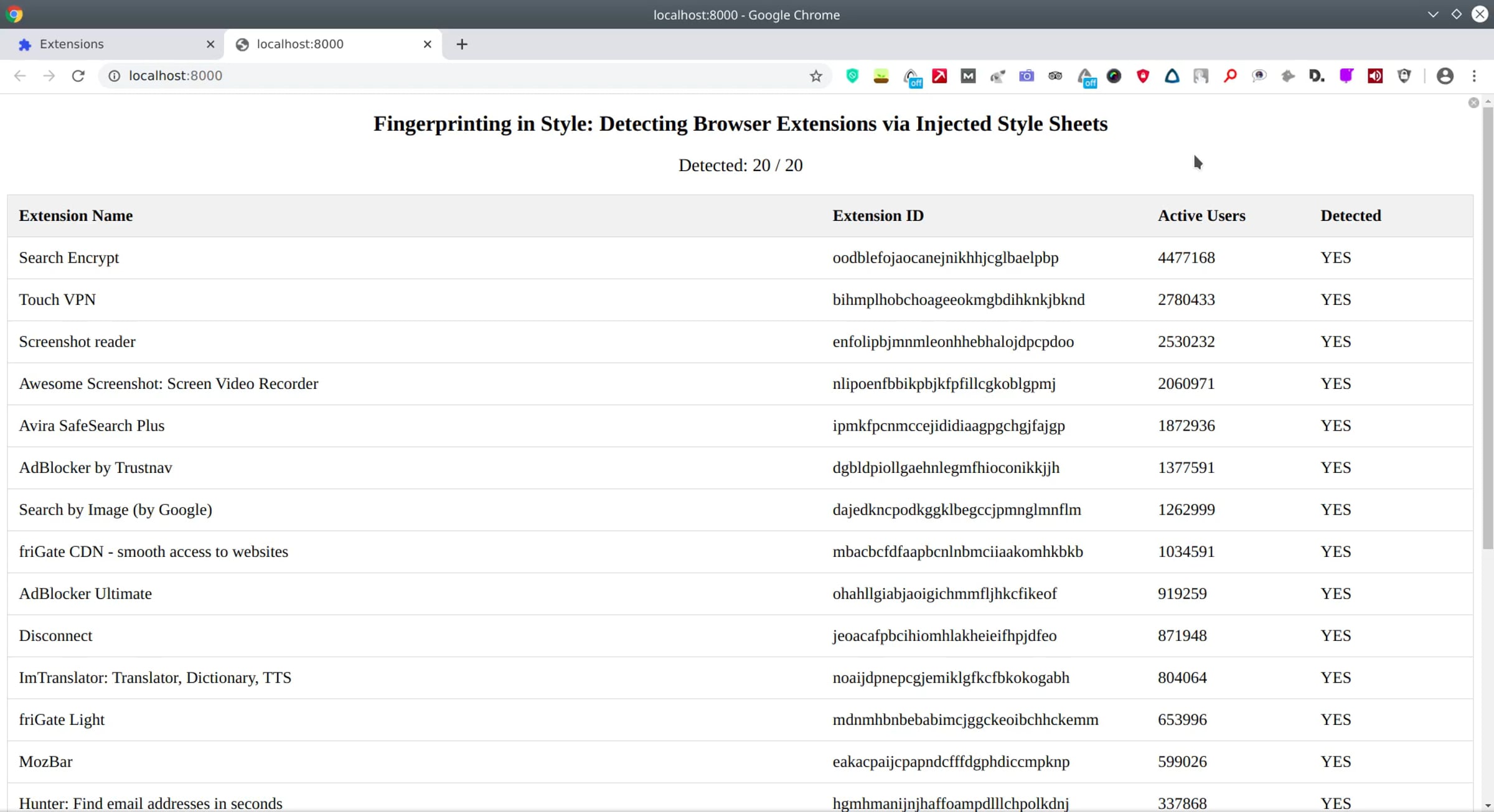
Task: Click the active users value 599026
Action: tap(1182, 762)
